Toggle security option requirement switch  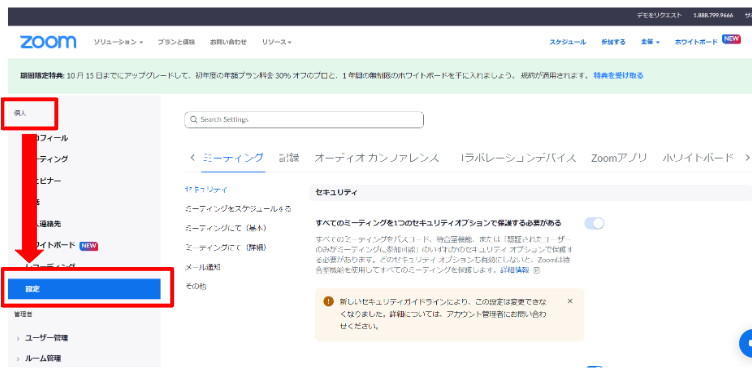point(594,223)
